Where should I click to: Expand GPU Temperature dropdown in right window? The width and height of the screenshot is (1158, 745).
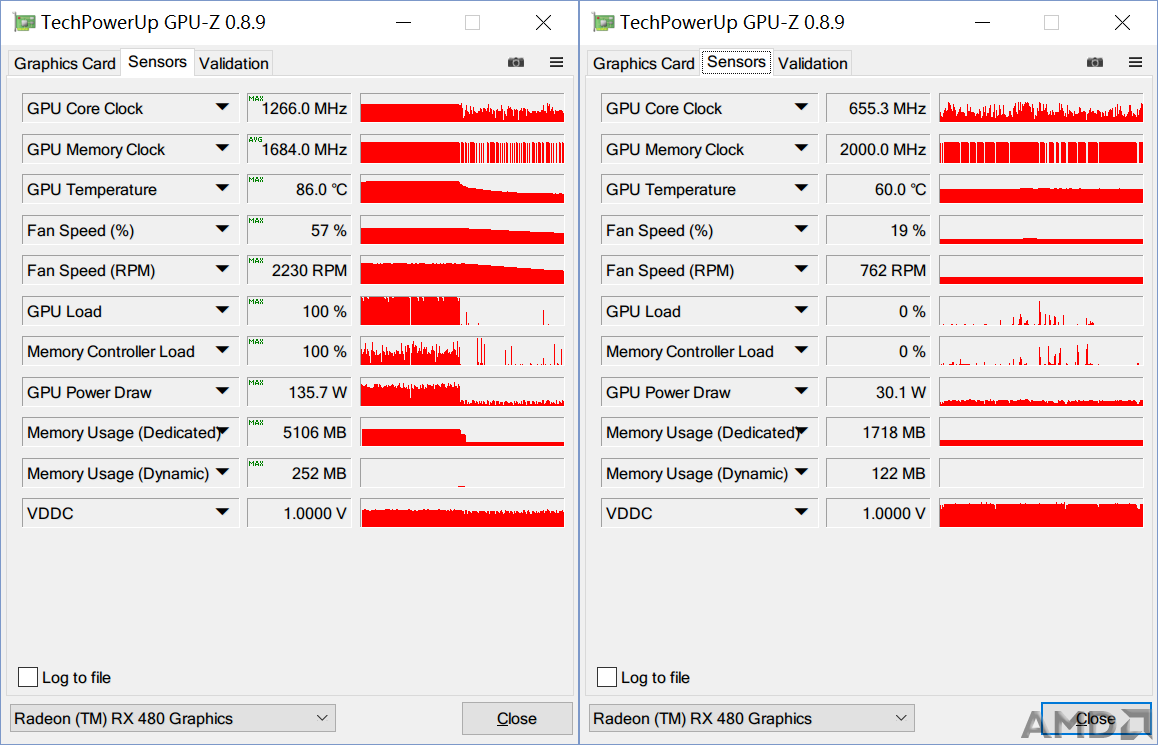tap(801, 189)
